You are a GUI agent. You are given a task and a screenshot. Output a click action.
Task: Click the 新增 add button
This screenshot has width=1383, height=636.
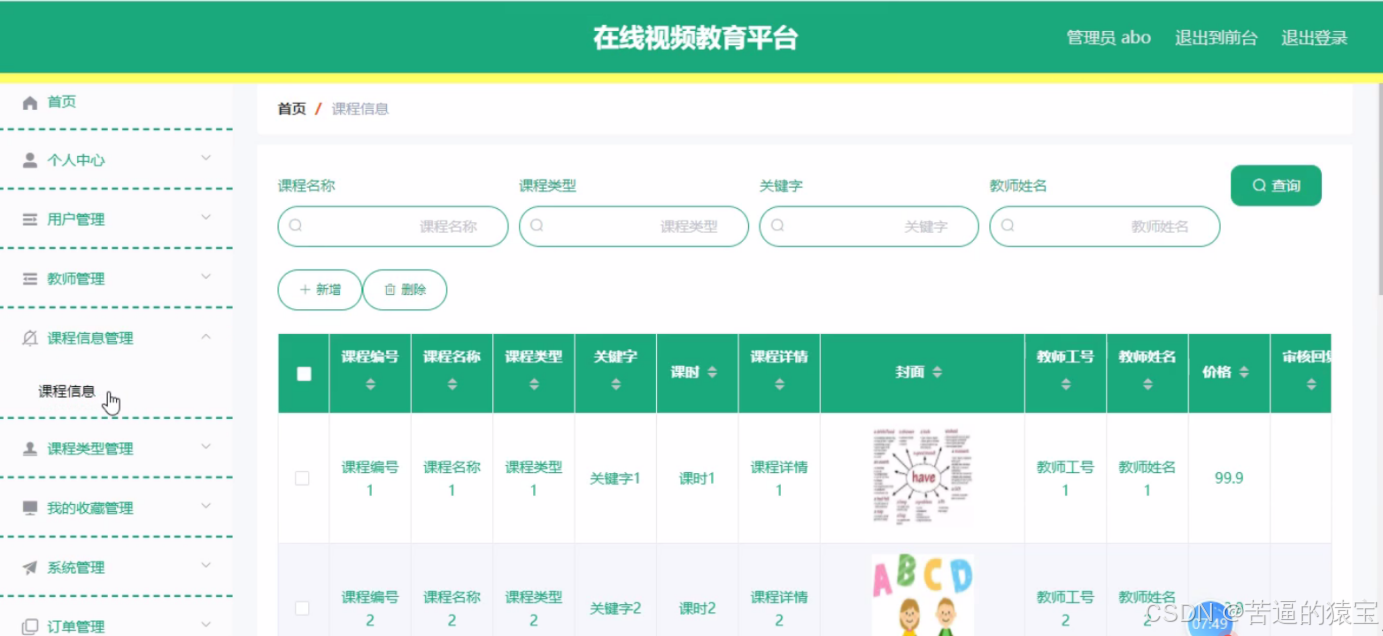point(319,290)
